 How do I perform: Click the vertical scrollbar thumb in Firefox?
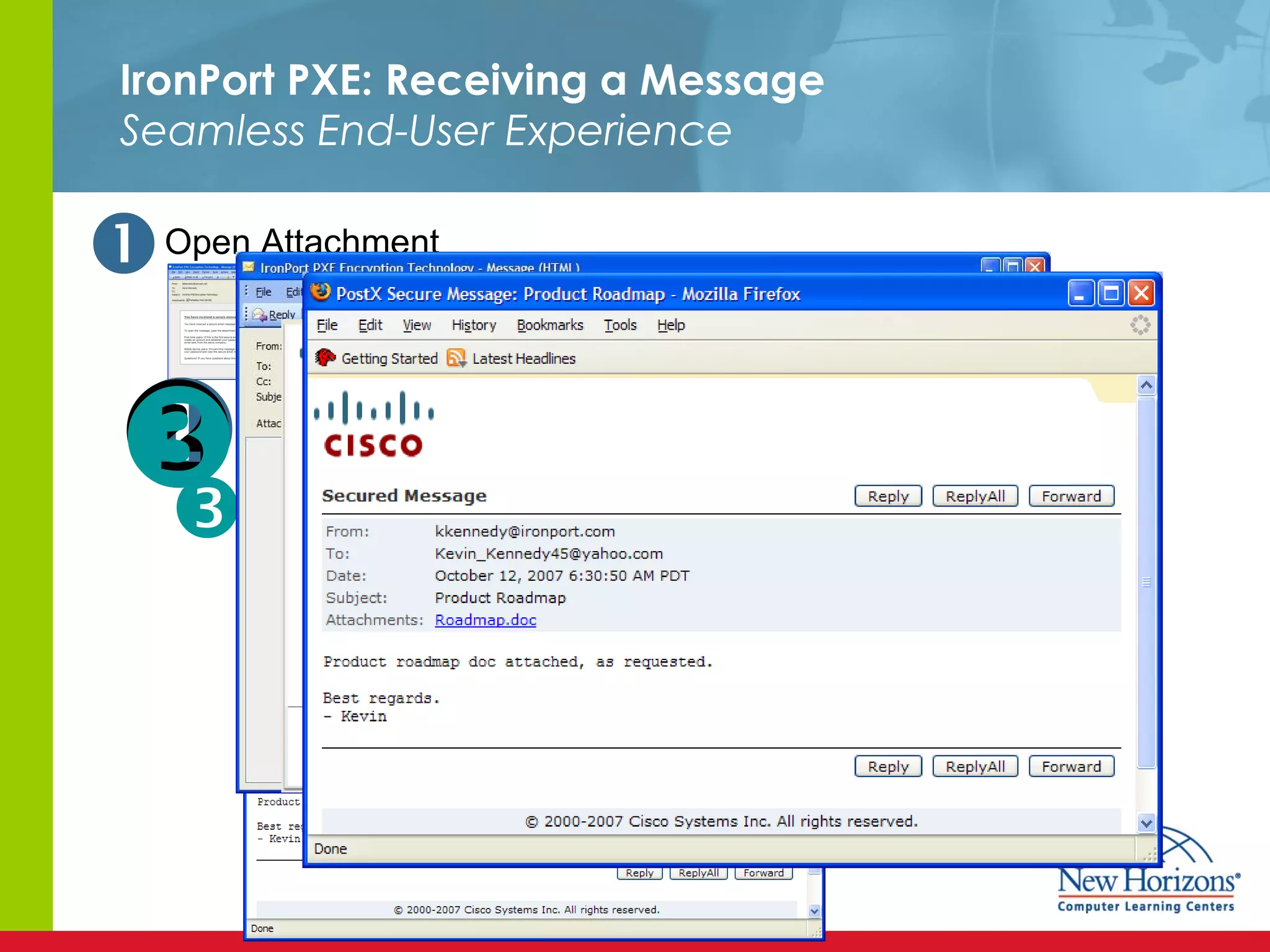pos(1147,583)
